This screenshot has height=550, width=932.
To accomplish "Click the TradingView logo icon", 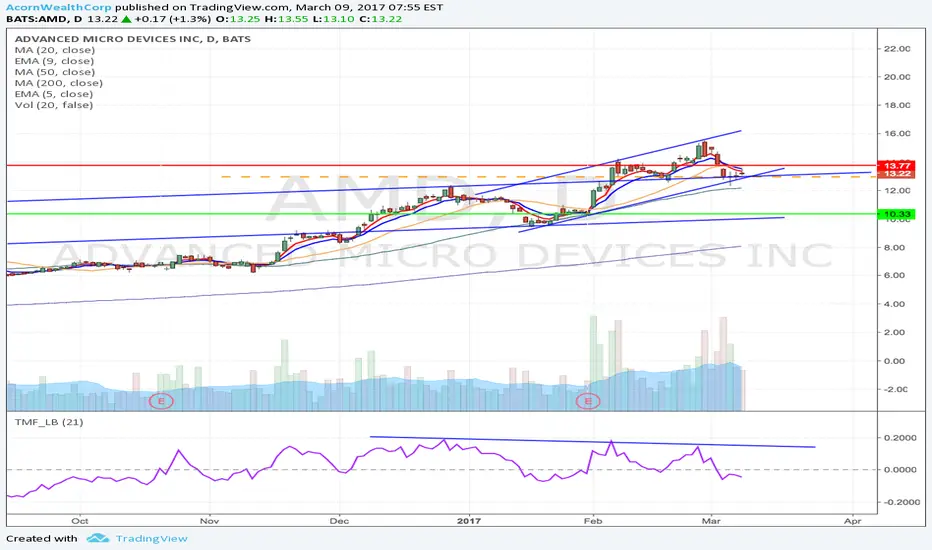I will (97, 538).
